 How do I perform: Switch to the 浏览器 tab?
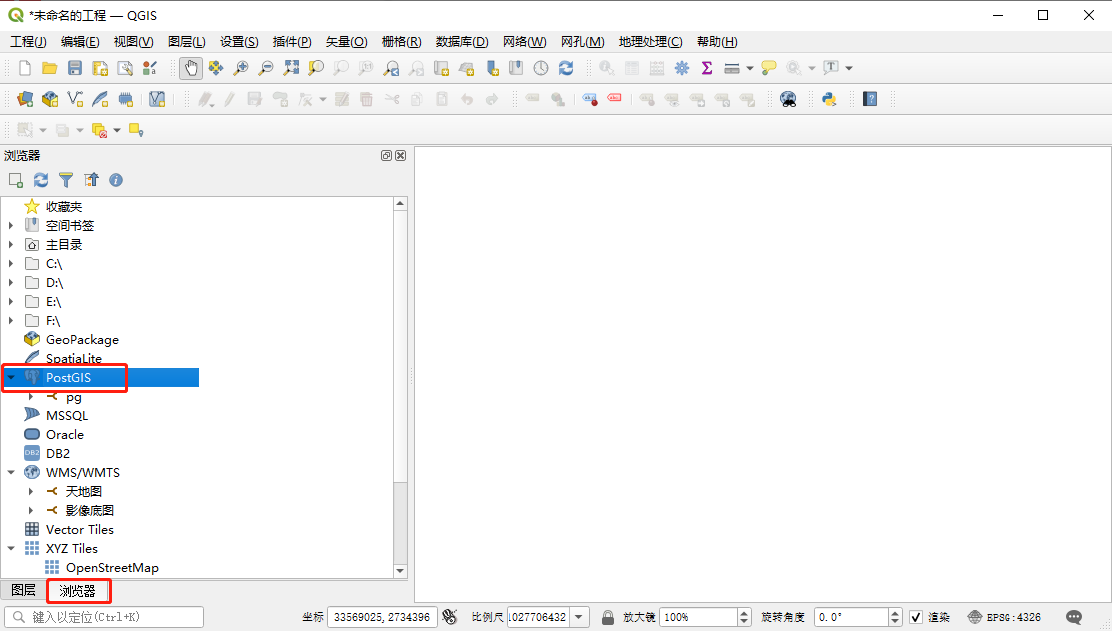77,591
